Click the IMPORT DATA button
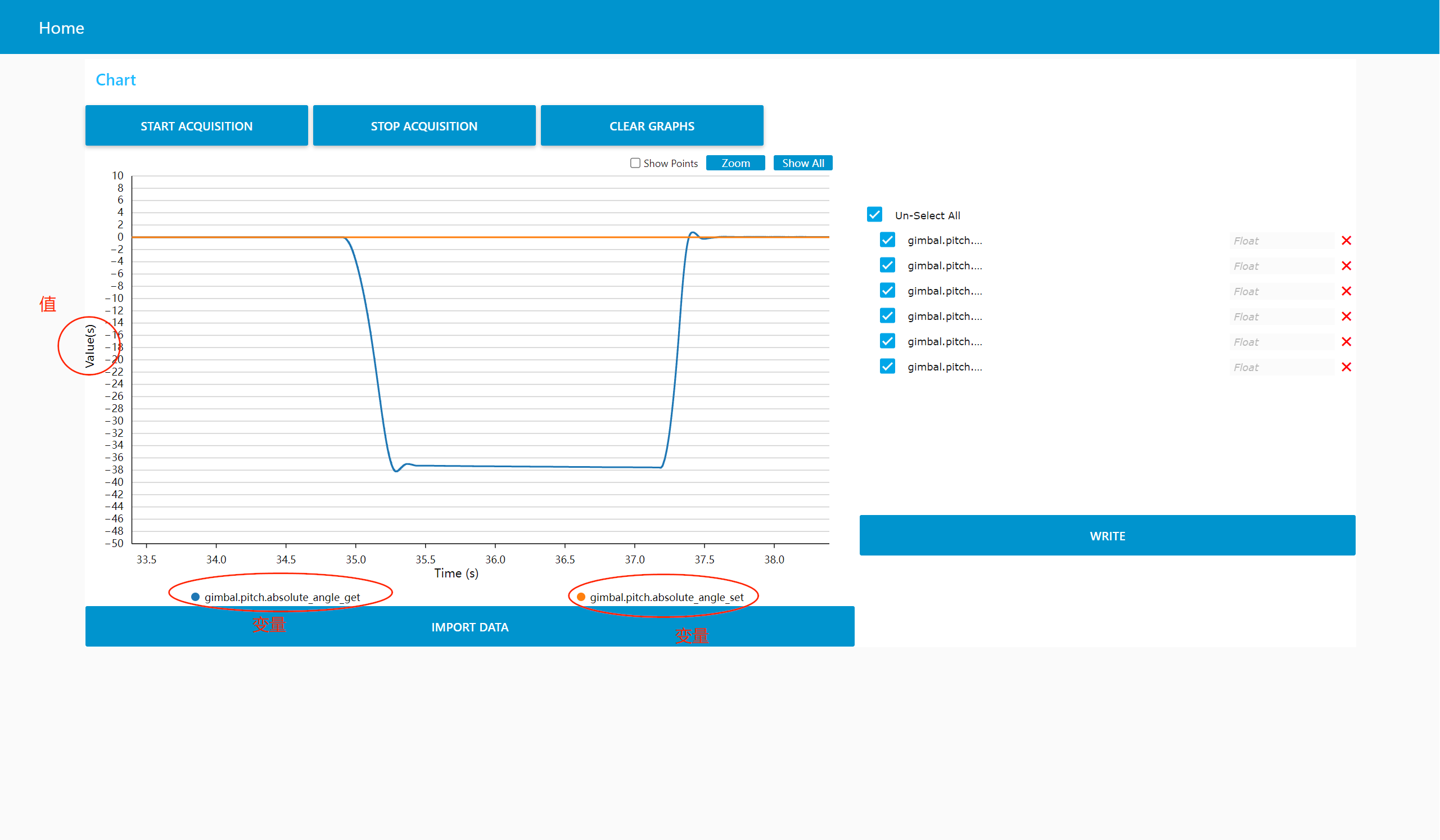Viewport: 1440px width, 840px height. pyautogui.click(x=469, y=626)
